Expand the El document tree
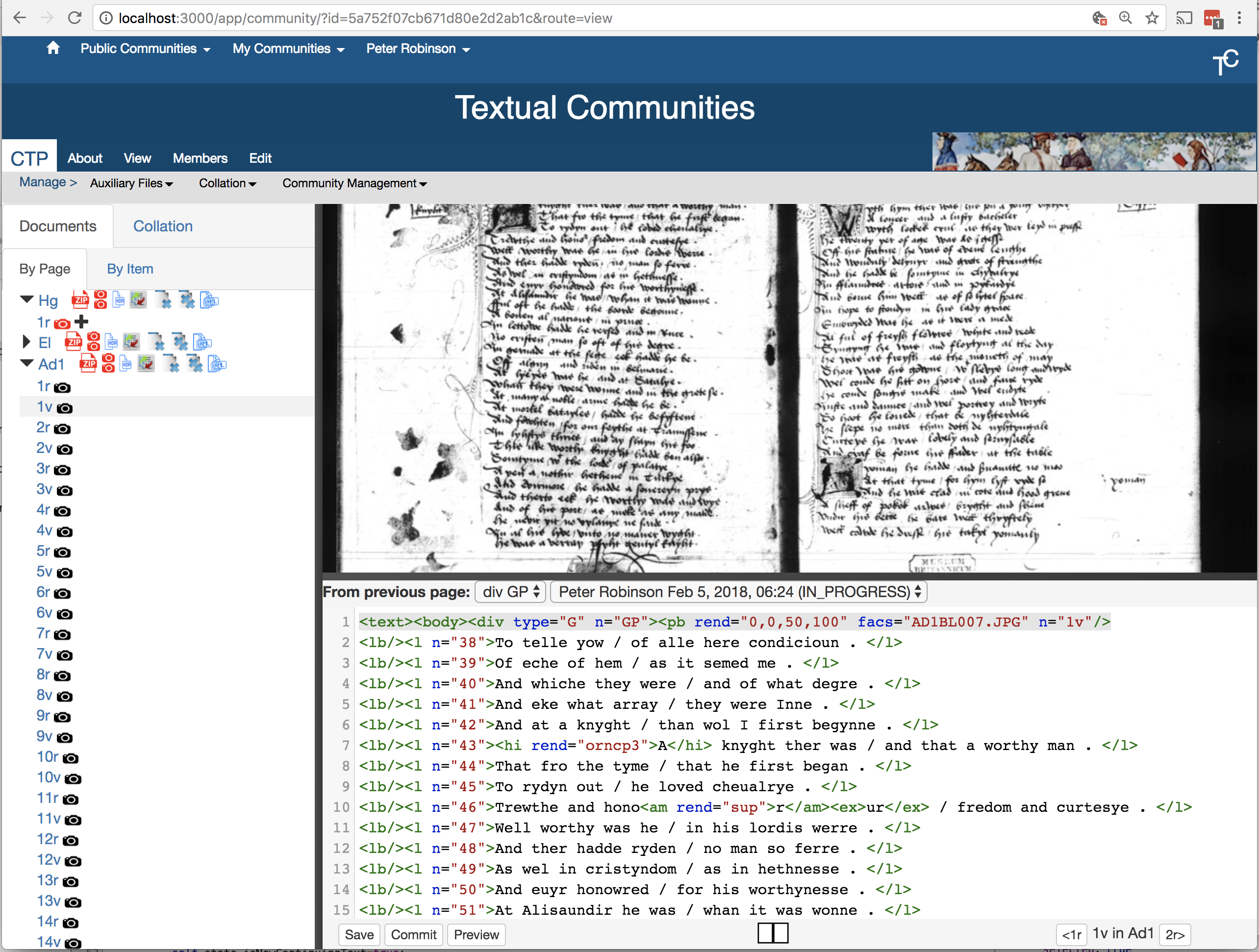 [25, 342]
